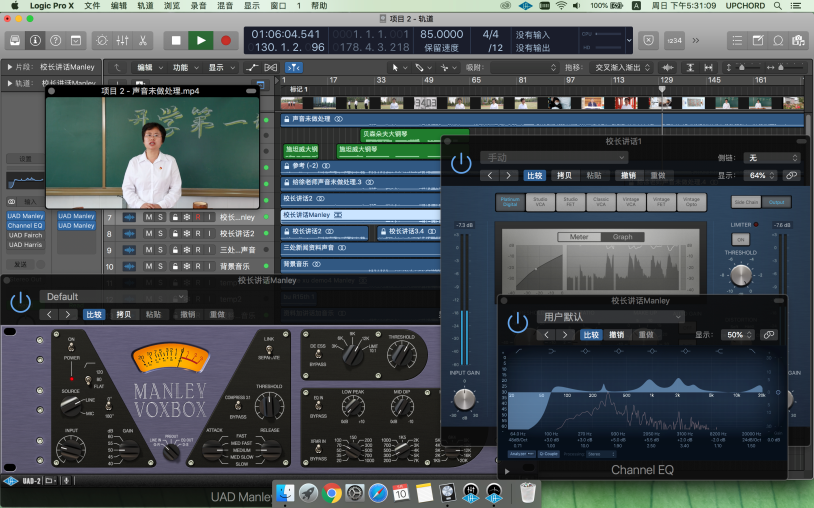Toggle power button of Manley VOXBOX plugin
The width and height of the screenshot is (814, 508).
point(21,302)
